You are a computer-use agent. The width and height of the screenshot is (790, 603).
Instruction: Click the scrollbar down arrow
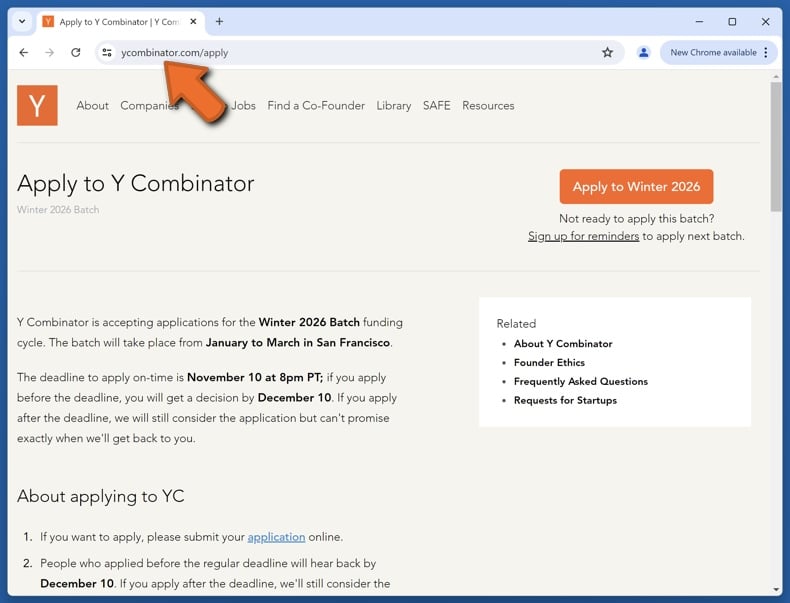776,589
